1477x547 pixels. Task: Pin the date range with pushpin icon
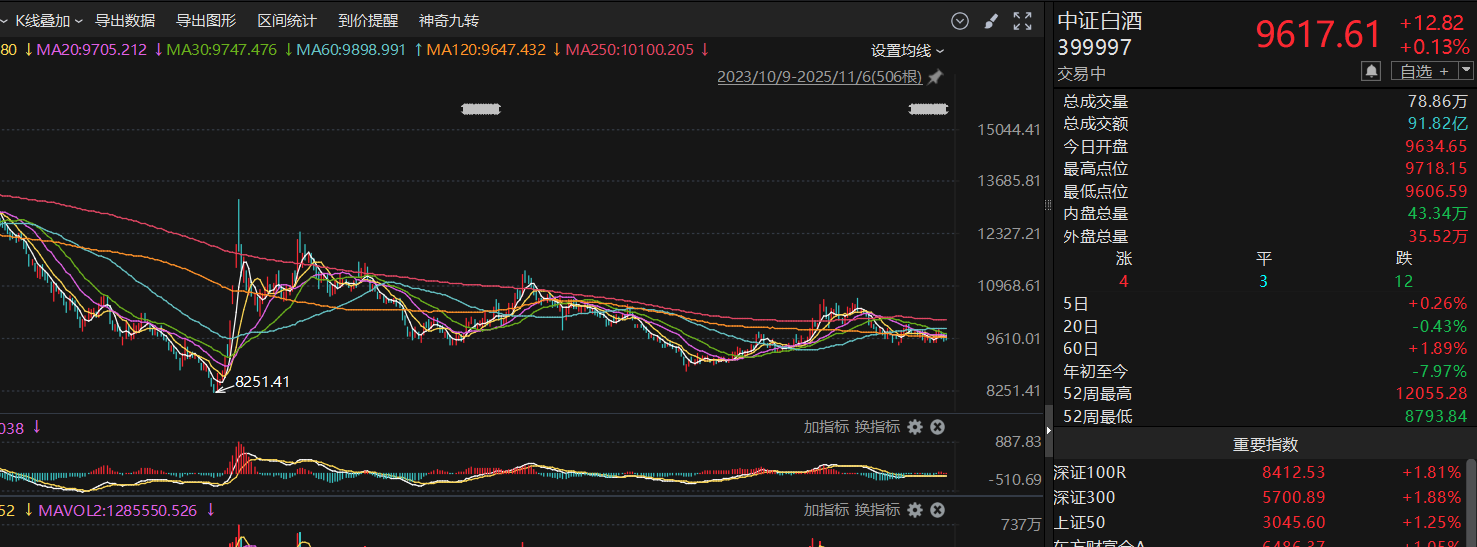pyautogui.click(x=936, y=77)
